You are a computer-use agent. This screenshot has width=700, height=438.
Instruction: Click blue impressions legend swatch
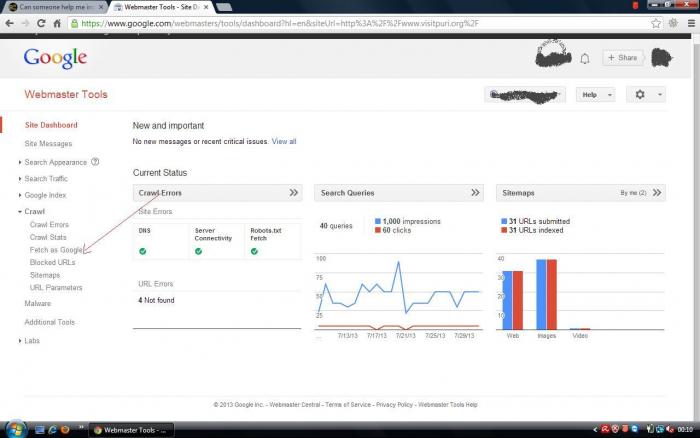click(378, 221)
